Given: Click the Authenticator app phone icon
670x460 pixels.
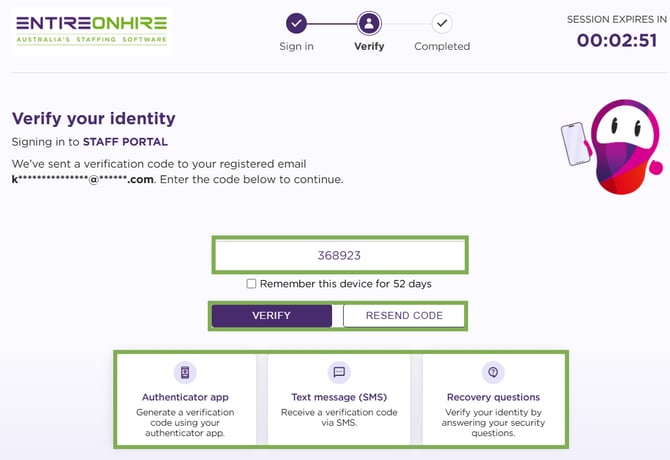Looking at the screenshot, I should [187, 373].
